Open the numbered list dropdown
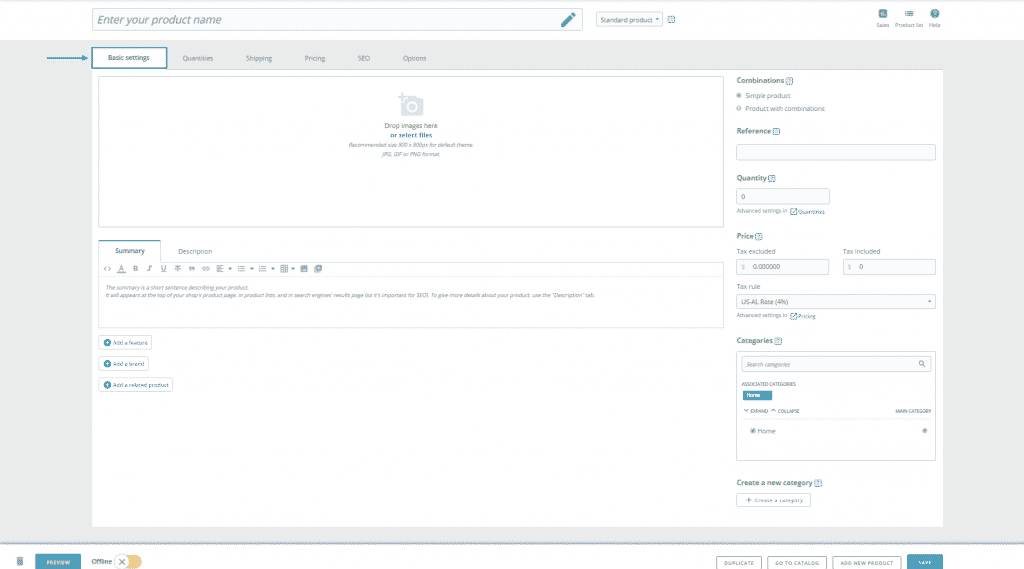Viewport: 1024px width, 569px height. (x=266, y=268)
